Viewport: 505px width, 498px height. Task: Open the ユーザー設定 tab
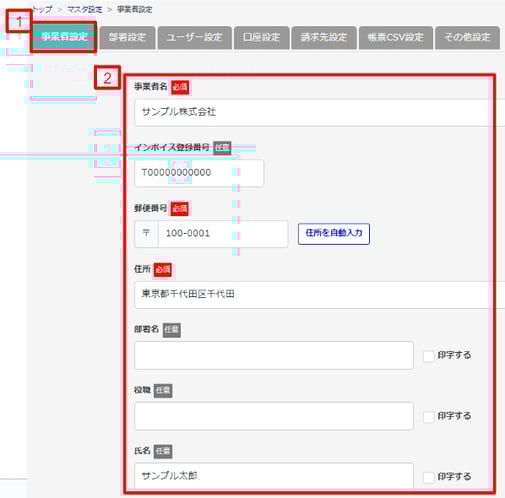[195, 37]
